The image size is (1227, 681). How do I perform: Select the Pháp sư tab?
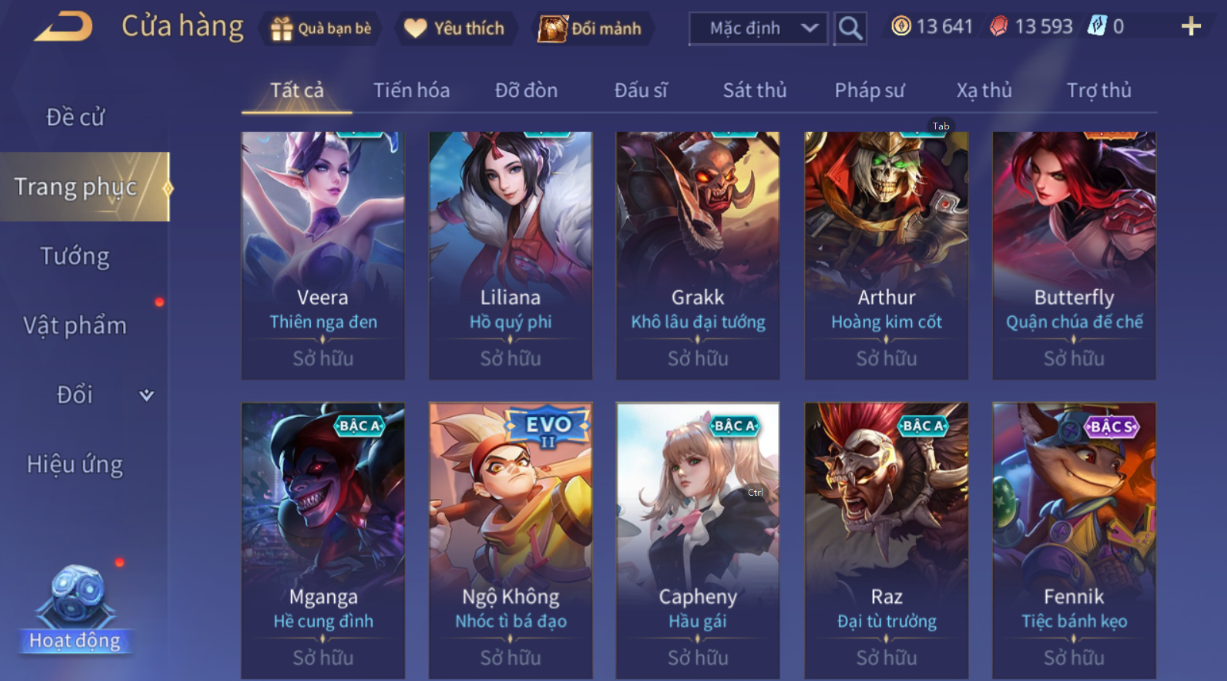870,90
